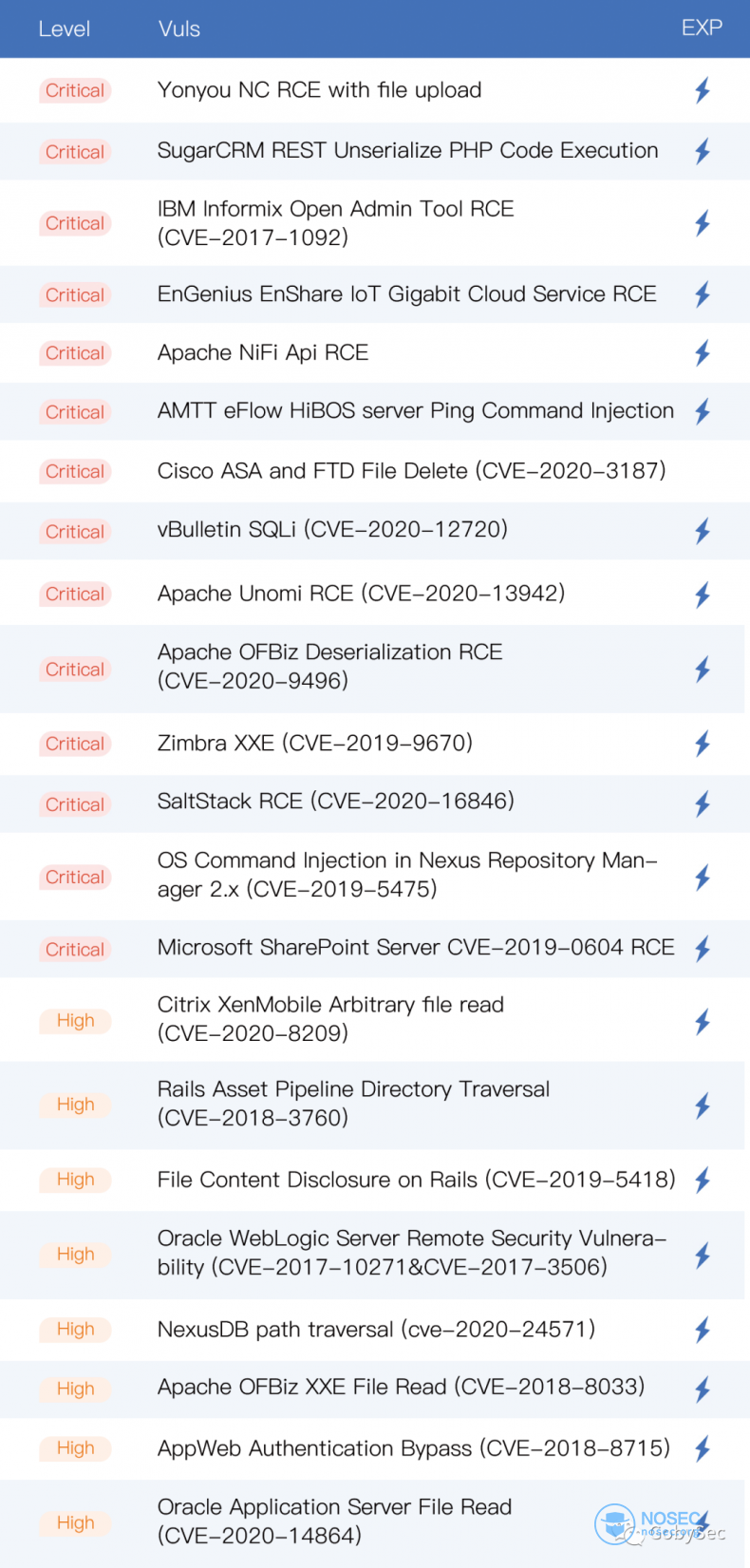Launch exploit icon for IBM Informix RCE
This screenshot has width=750, height=1568.
[703, 223]
